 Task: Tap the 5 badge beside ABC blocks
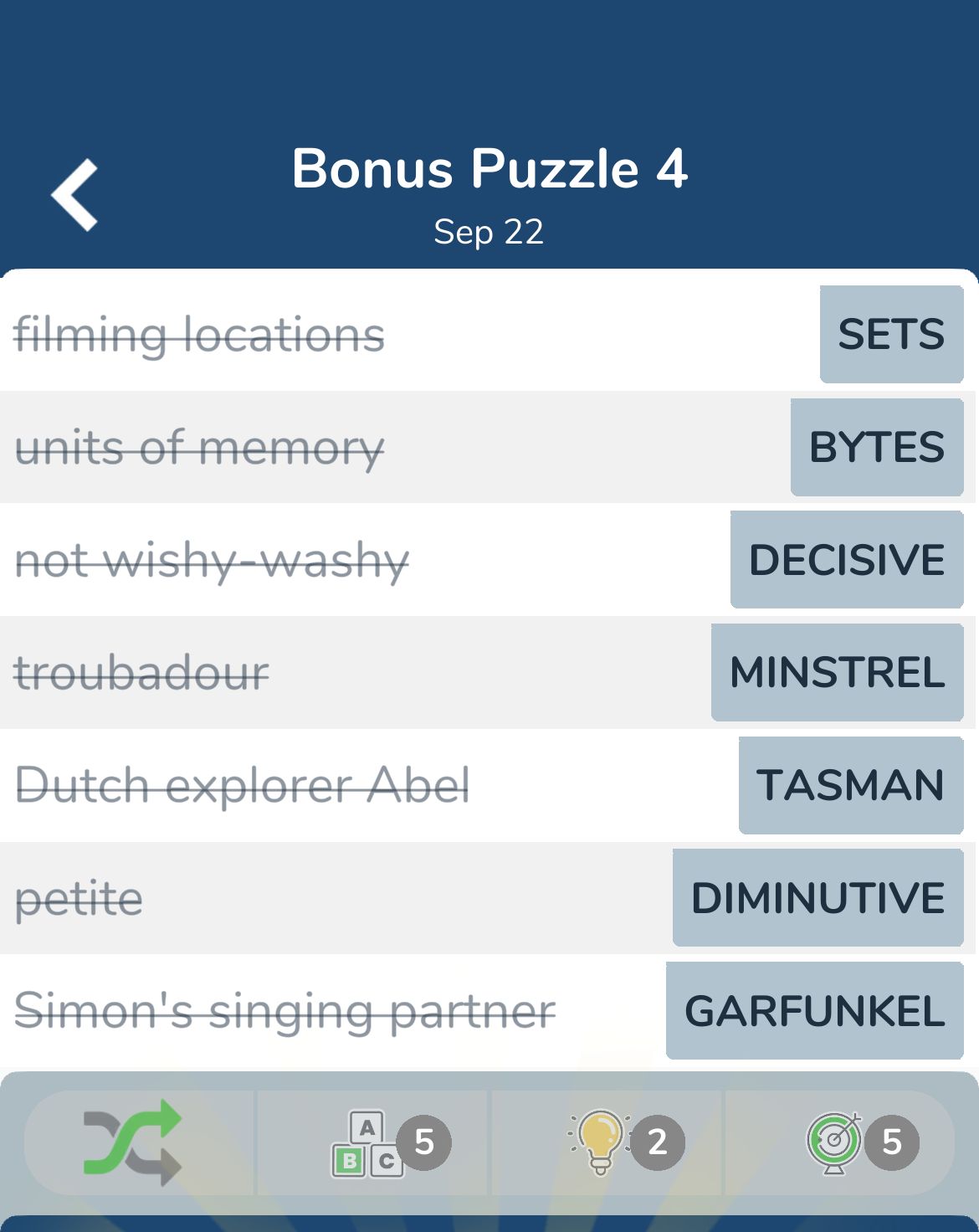(x=424, y=1142)
